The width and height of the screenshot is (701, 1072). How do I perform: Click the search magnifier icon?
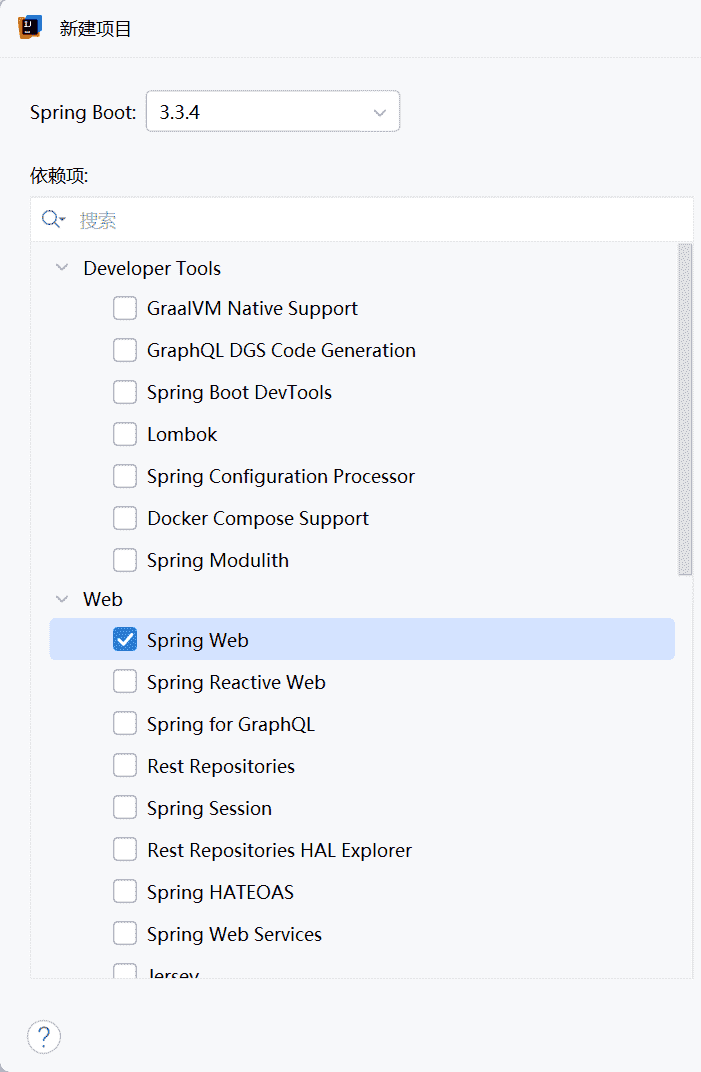[52, 220]
